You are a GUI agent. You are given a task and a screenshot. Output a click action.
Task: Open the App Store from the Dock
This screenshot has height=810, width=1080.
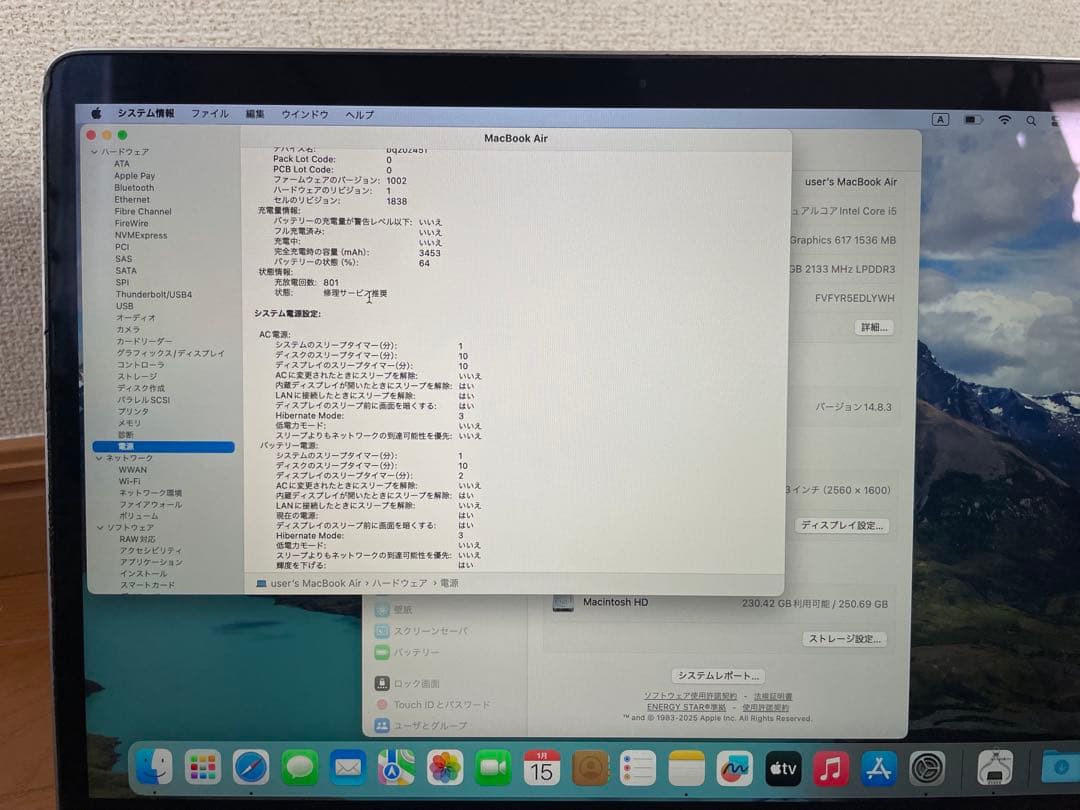click(878, 770)
